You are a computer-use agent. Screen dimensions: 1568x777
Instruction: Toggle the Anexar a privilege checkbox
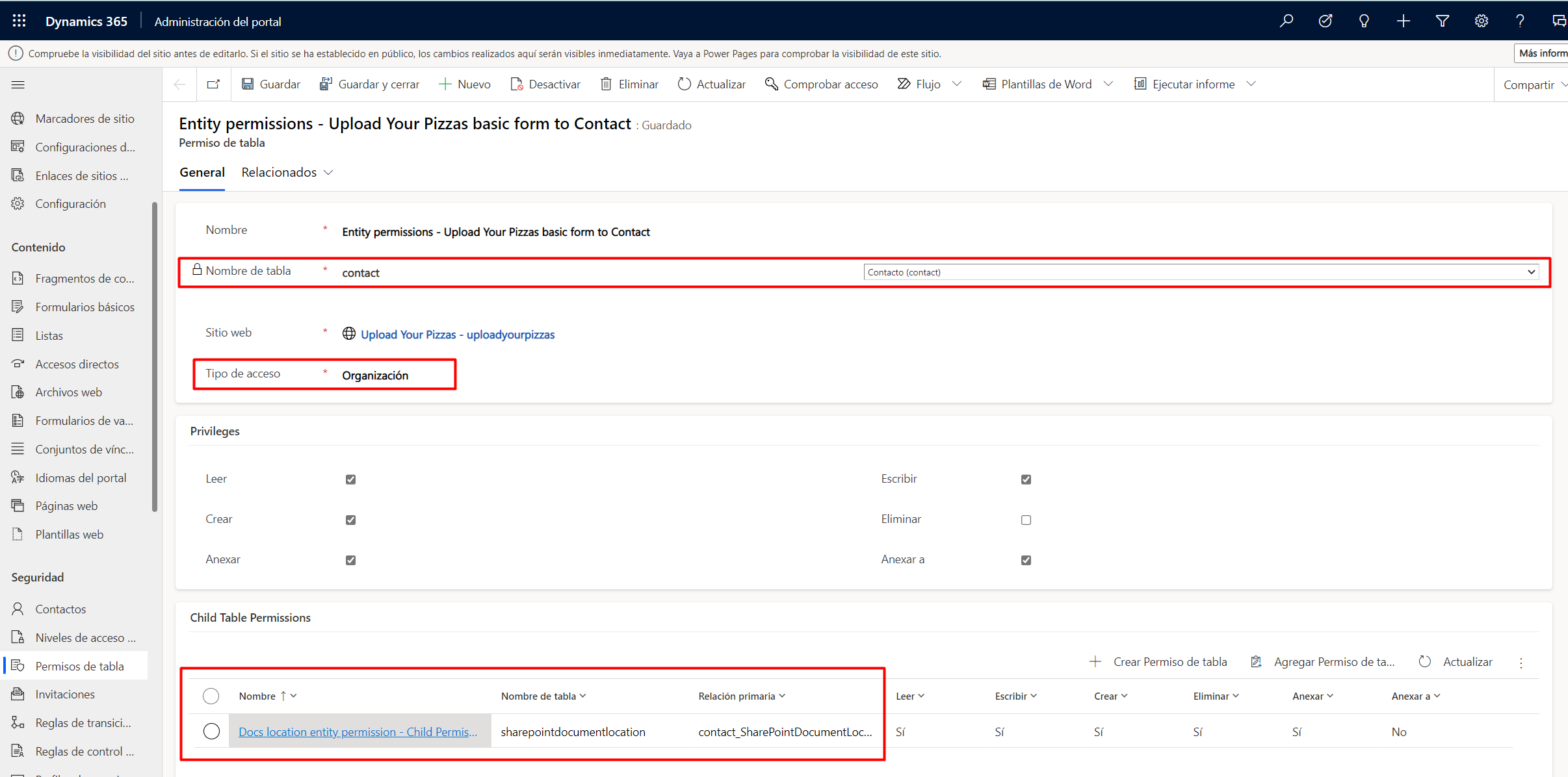[x=1026, y=560]
